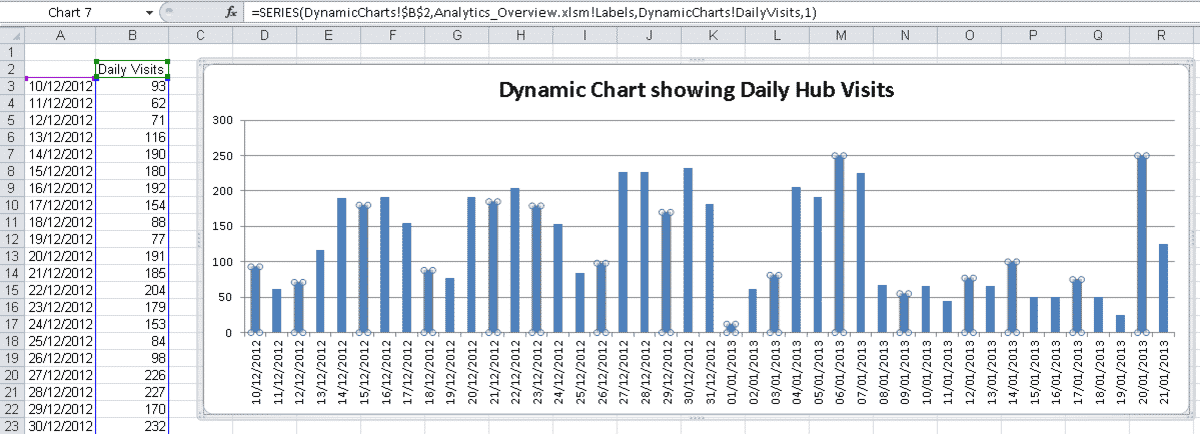Screen dimensions: 1200x434
Task: Click the cell containing 10/12/2012
Action: tap(60, 86)
